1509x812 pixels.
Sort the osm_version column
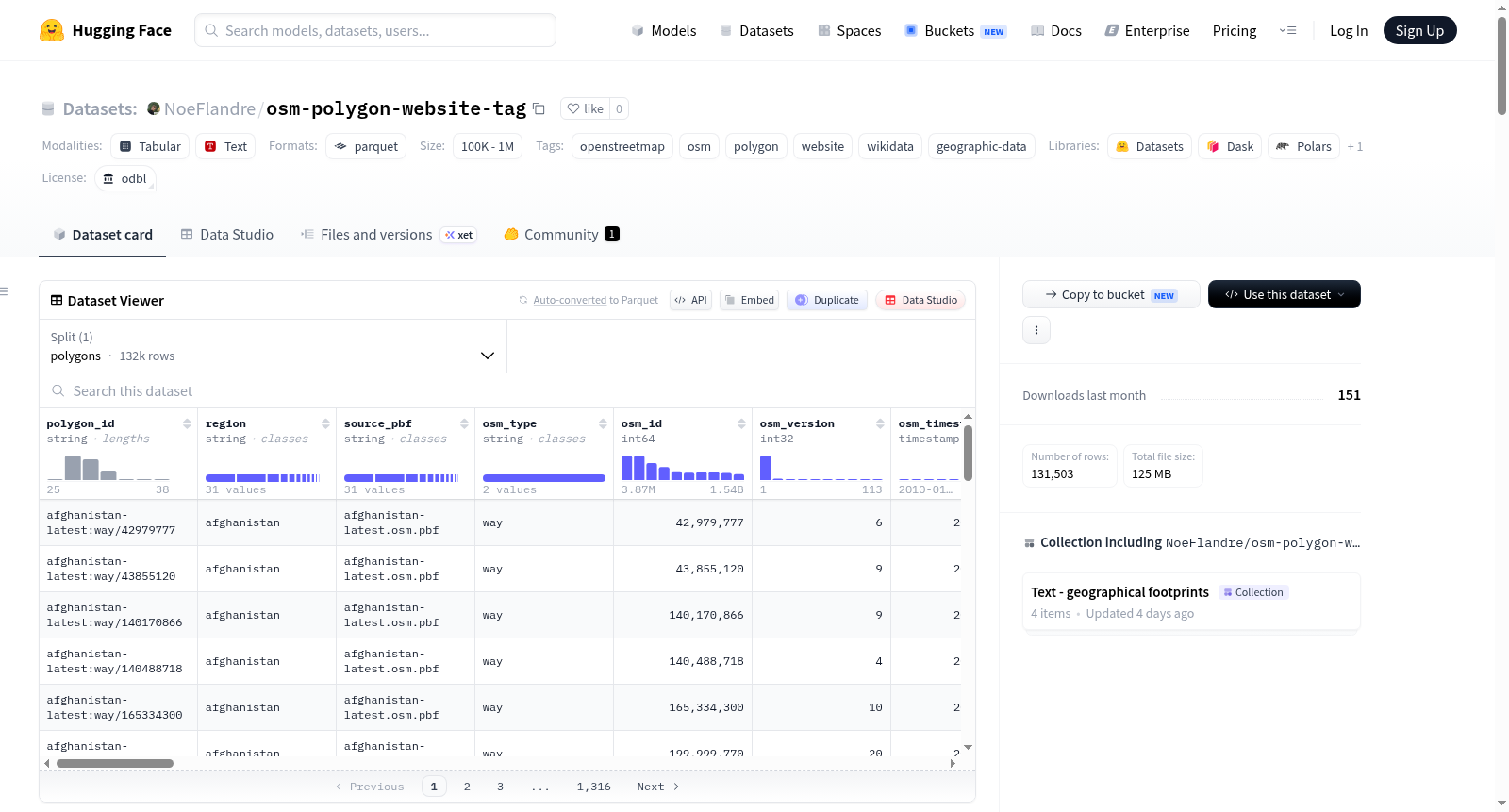coord(880,423)
